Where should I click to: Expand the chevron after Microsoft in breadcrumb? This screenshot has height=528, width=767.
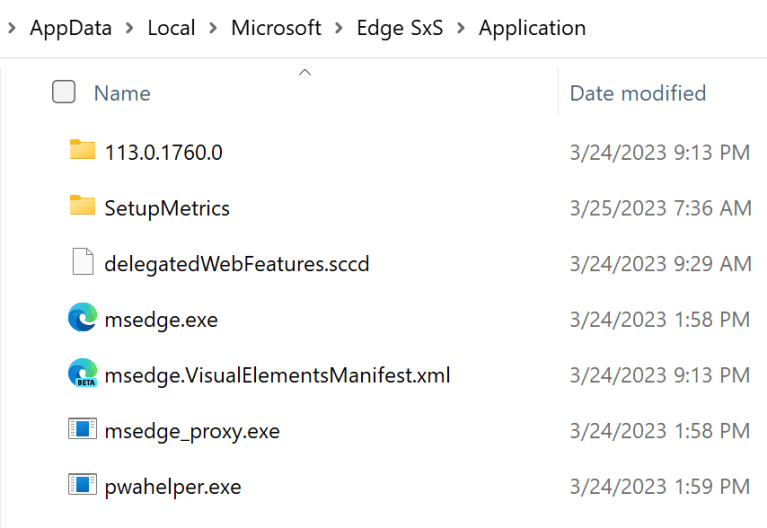point(339,28)
